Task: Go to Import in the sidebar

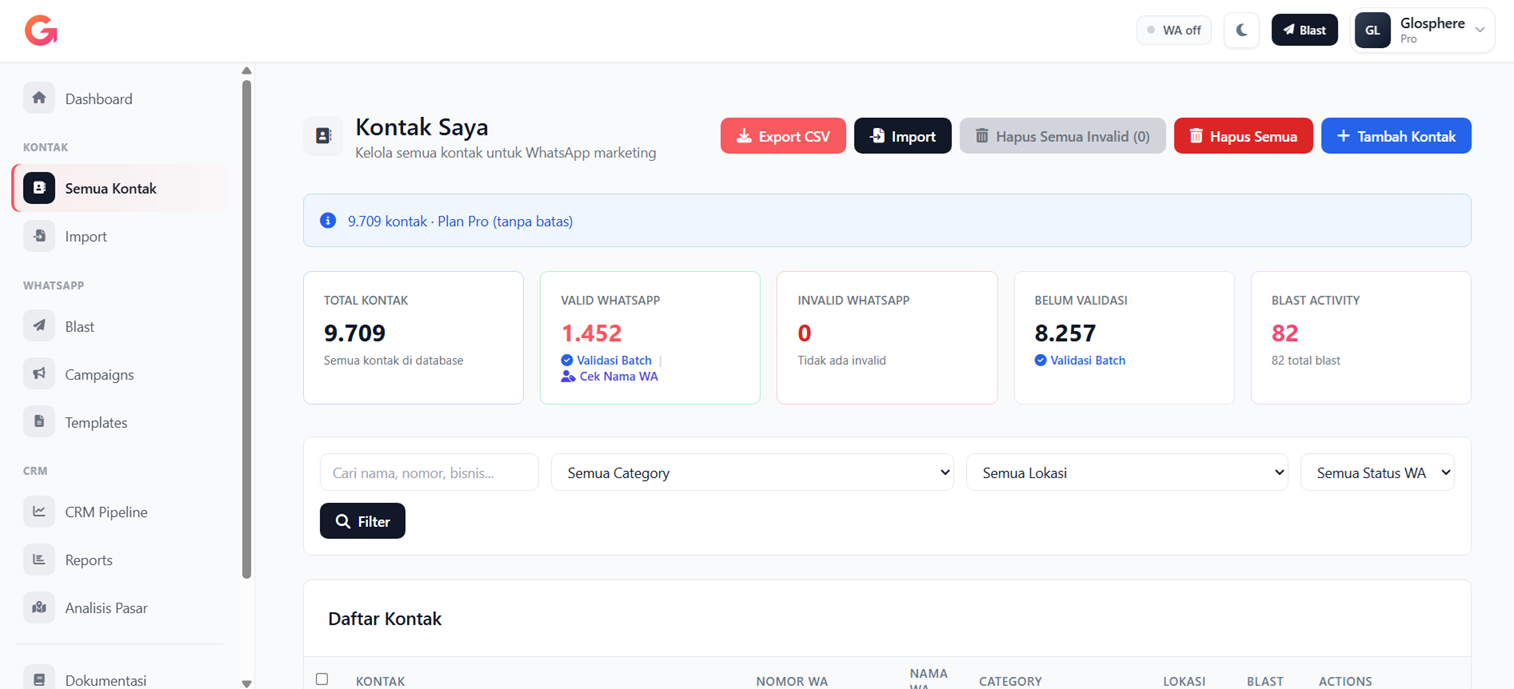Action: (x=118, y=236)
